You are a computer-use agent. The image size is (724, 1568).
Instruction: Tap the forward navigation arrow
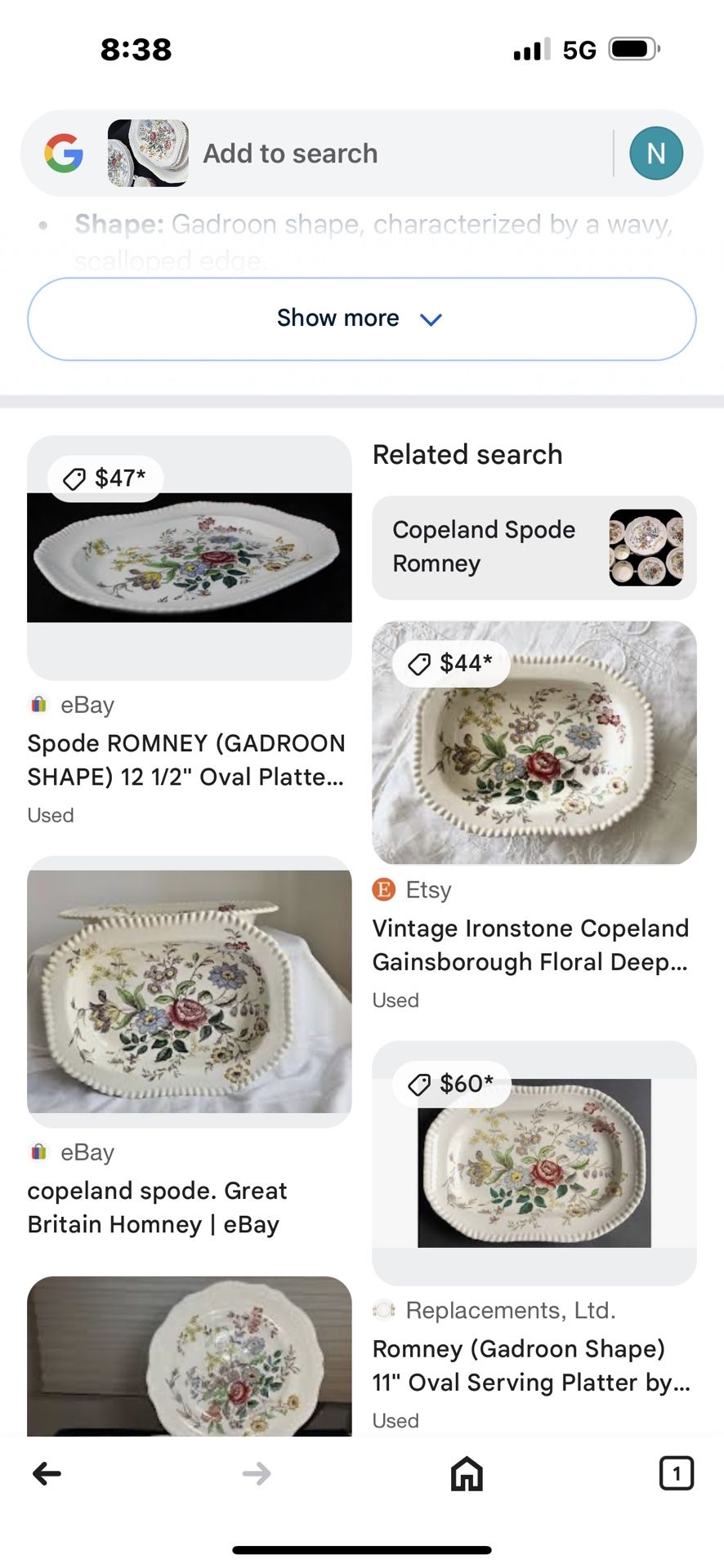pyautogui.click(x=257, y=1473)
